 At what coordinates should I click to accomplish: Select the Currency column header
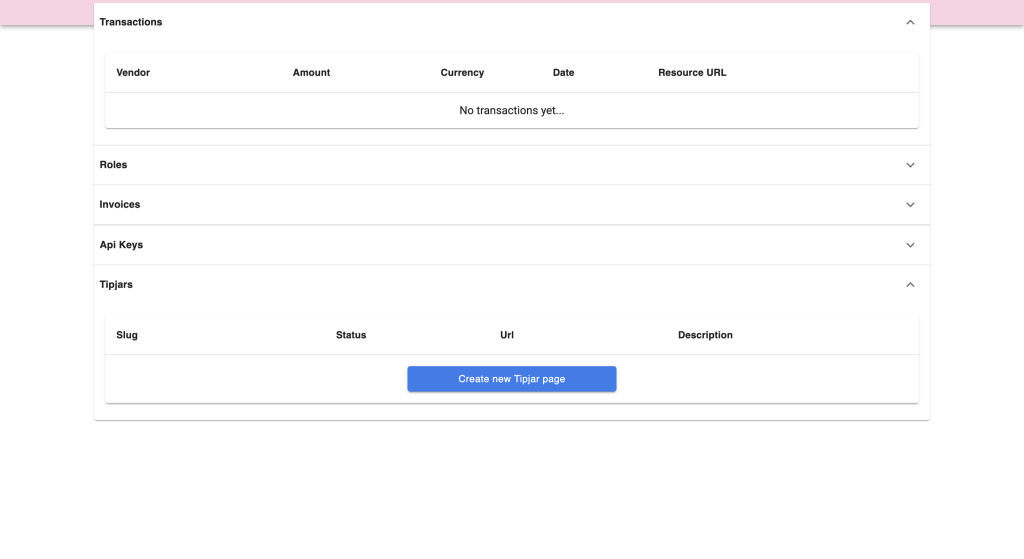coord(462,73)
